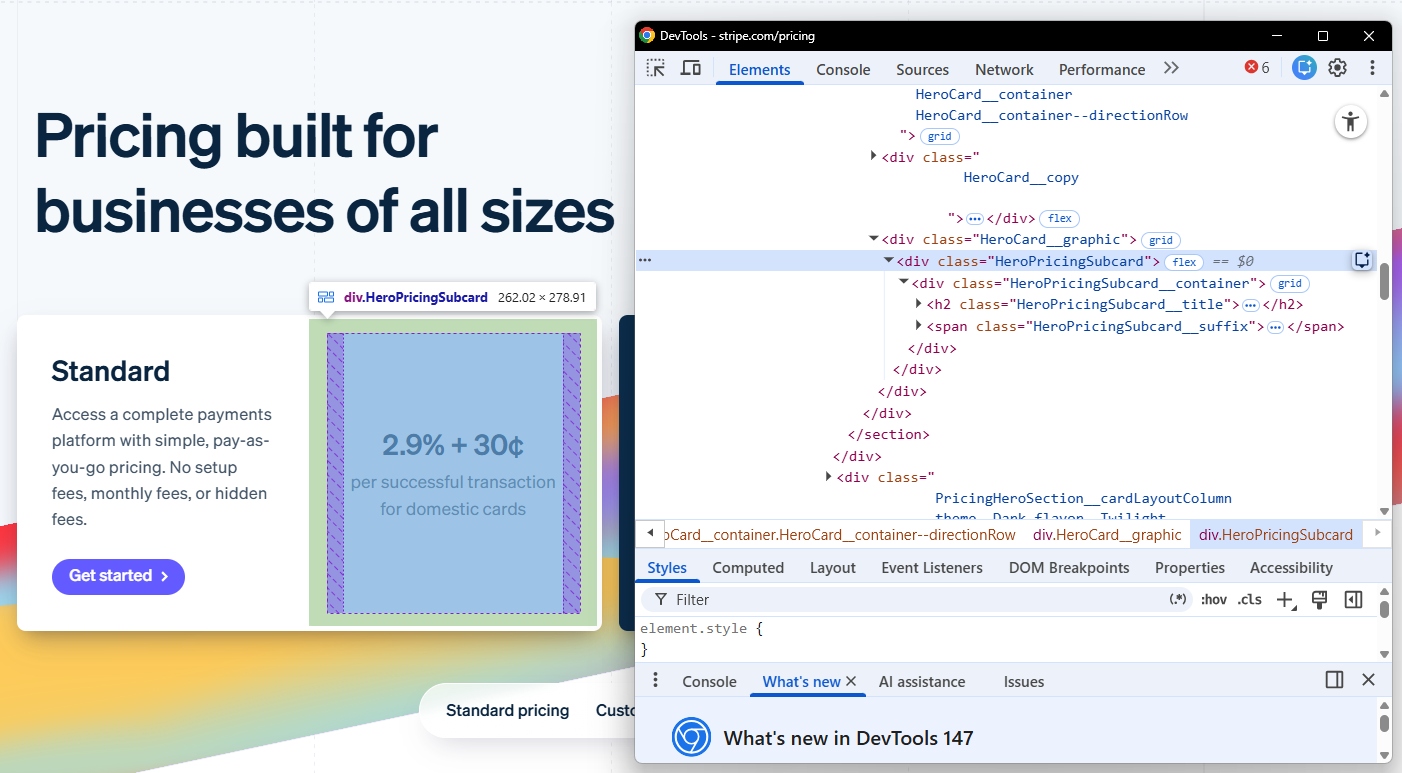
Task: Open the DevTools three-dot customize menu
Action: click(x=1372, y=68)
